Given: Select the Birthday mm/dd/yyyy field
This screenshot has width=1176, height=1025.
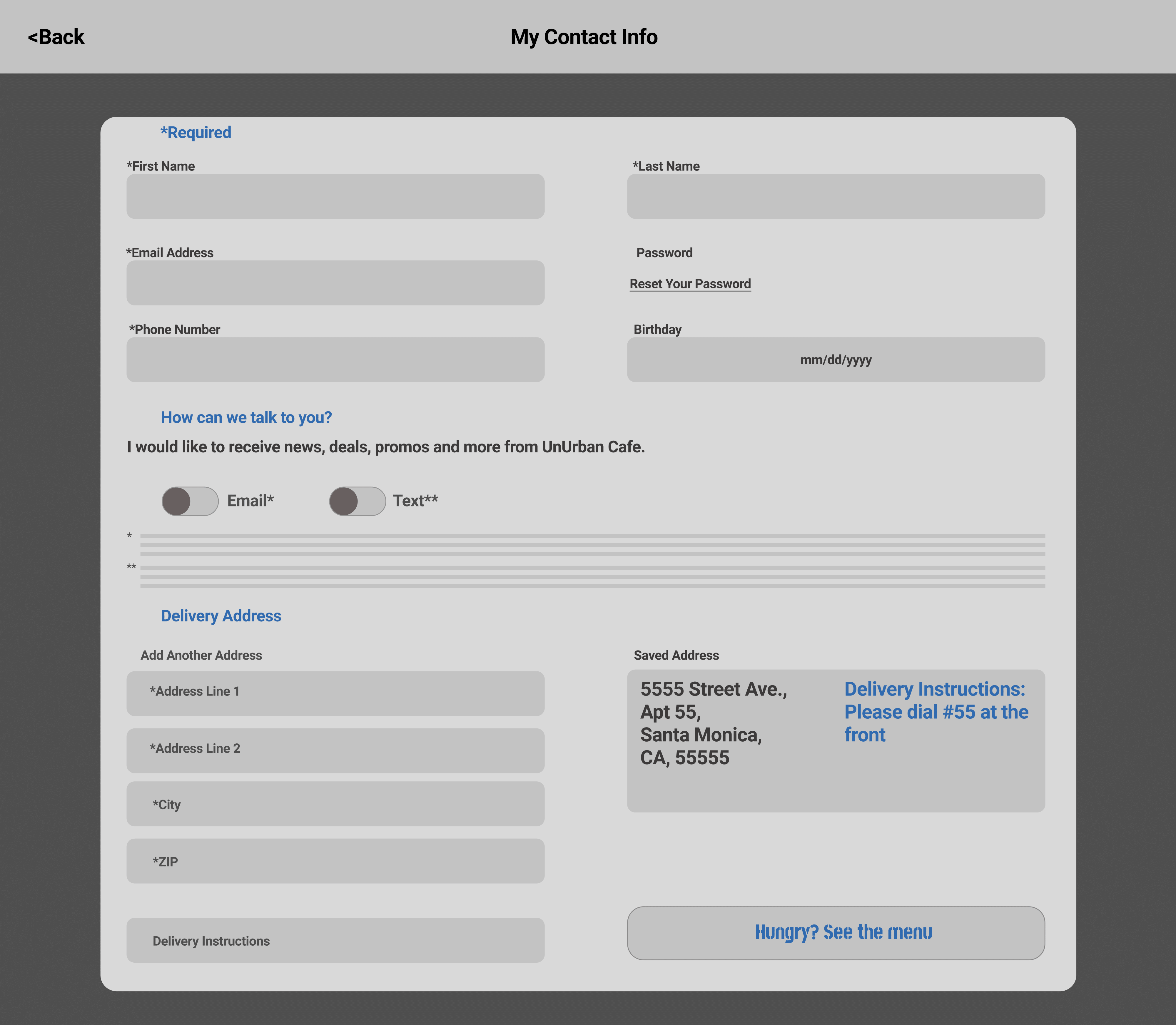Looking at the screenshot, I should point(836,359).
